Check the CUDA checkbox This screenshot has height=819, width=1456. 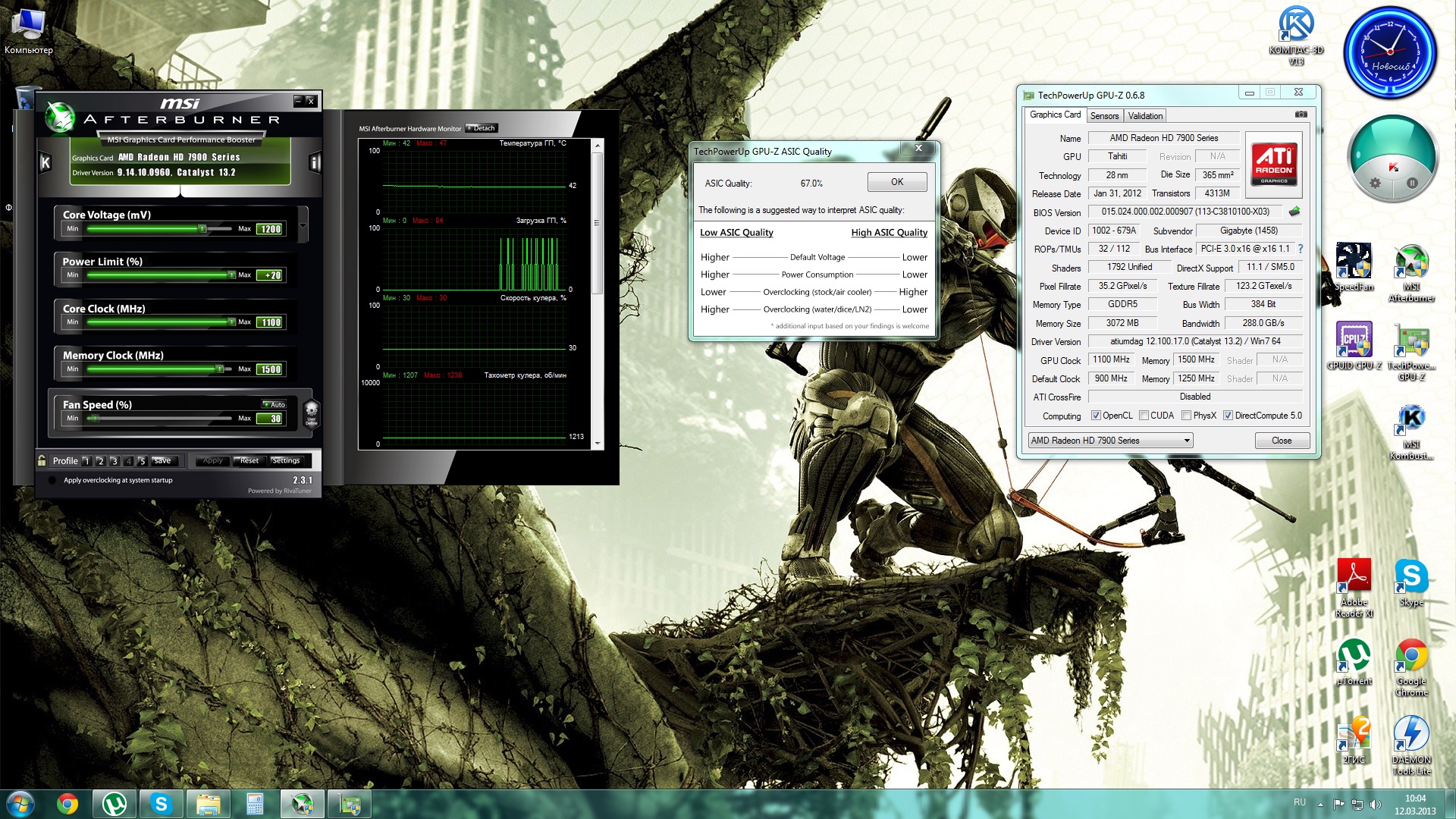pos(1144,416)
